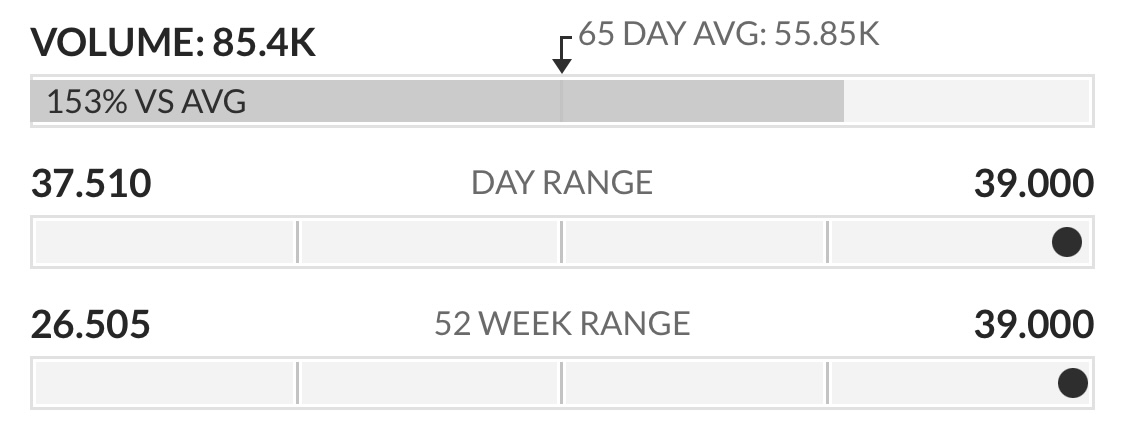Click second quarter of 52 Week Range bar

(430, 383)
